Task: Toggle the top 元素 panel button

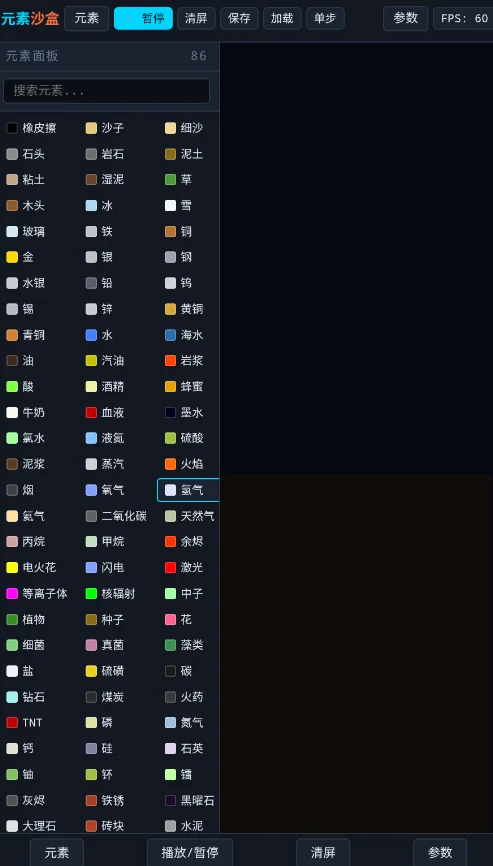Action: [x=87, y=18]
